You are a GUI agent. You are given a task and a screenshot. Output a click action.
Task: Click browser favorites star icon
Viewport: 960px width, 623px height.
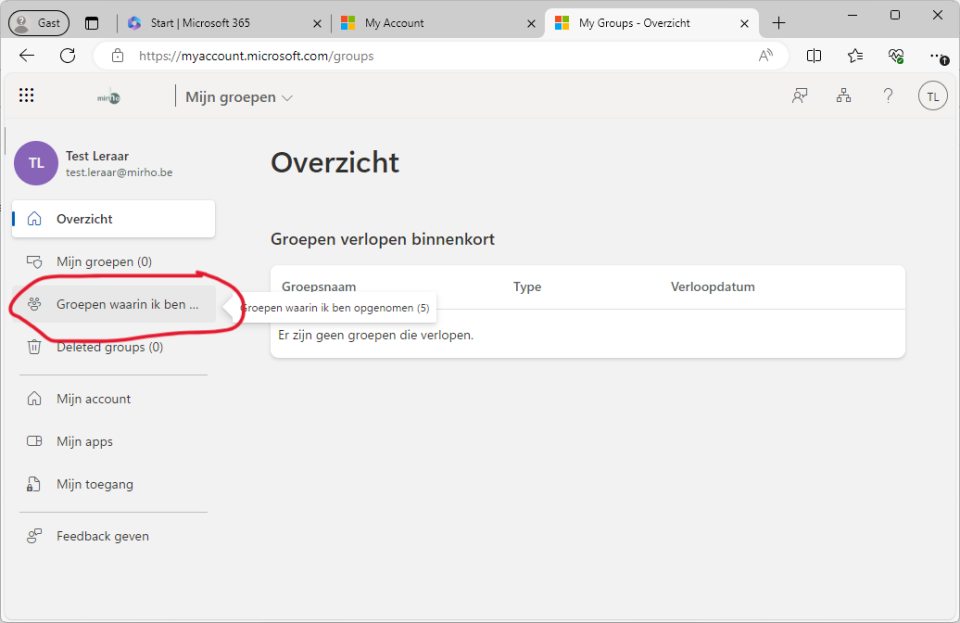[855, 56]
